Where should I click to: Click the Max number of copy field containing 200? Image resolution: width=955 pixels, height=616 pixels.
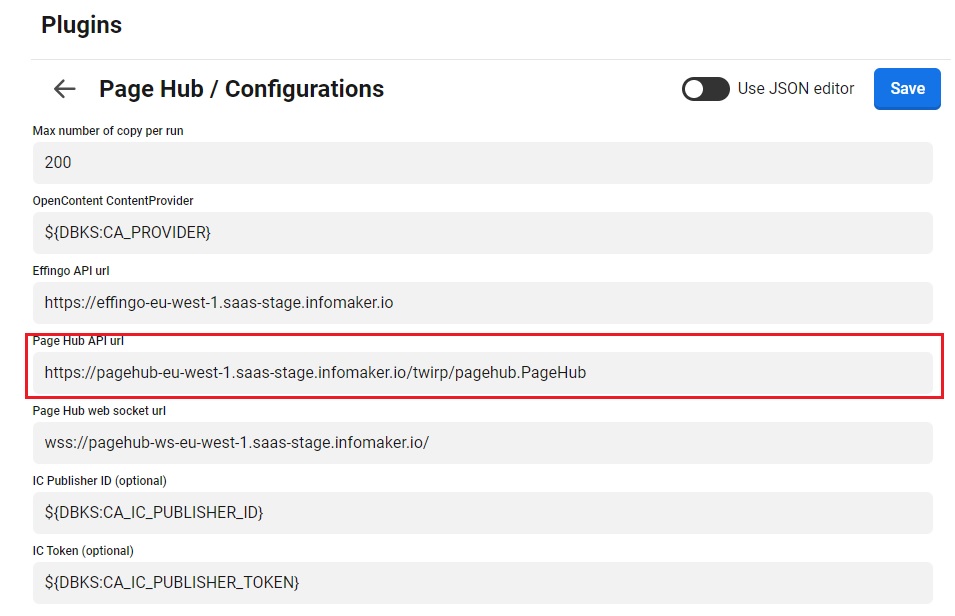tap(482, 162)
